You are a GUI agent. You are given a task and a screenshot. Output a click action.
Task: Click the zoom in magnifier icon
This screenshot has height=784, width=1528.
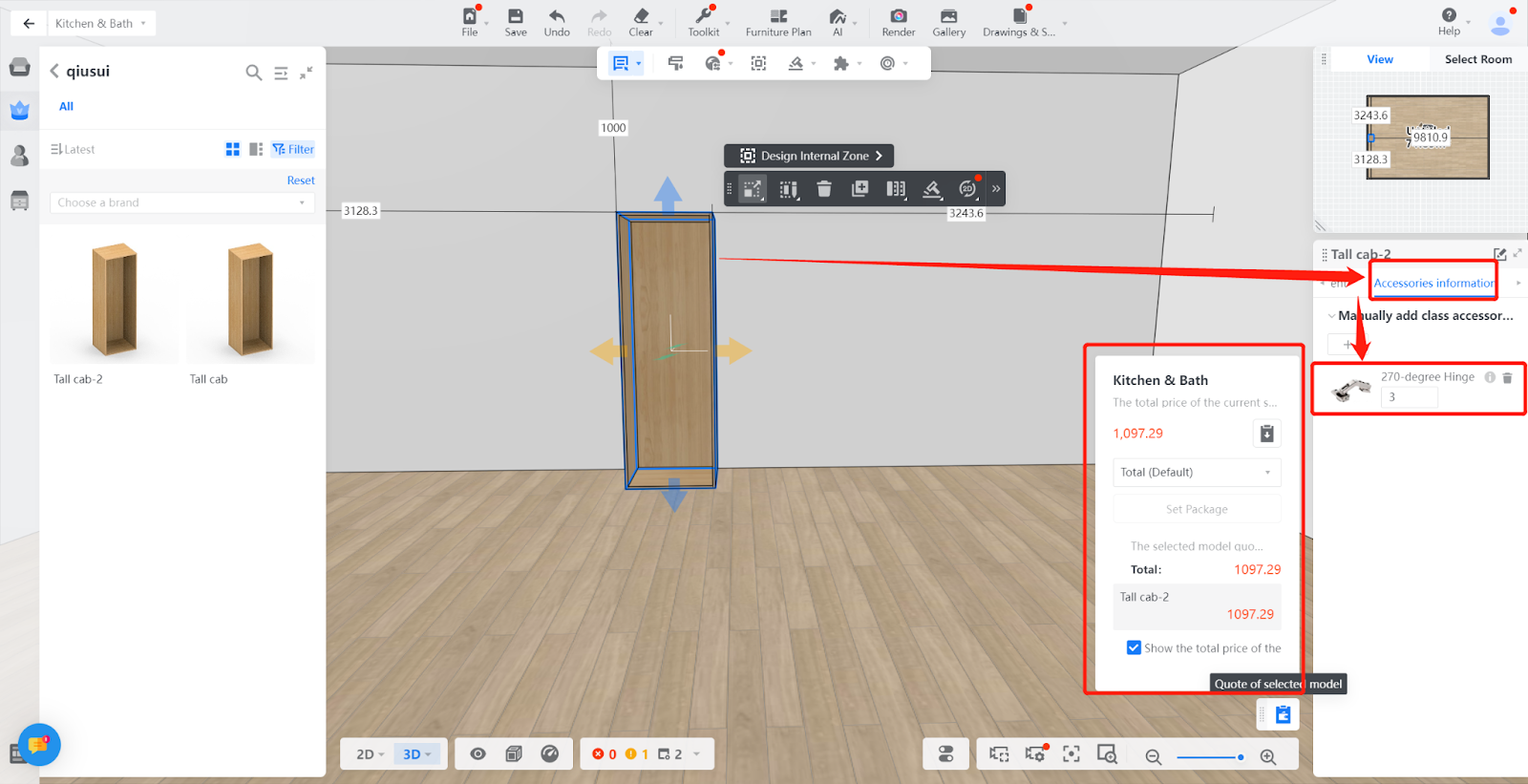coord(1268,756)
